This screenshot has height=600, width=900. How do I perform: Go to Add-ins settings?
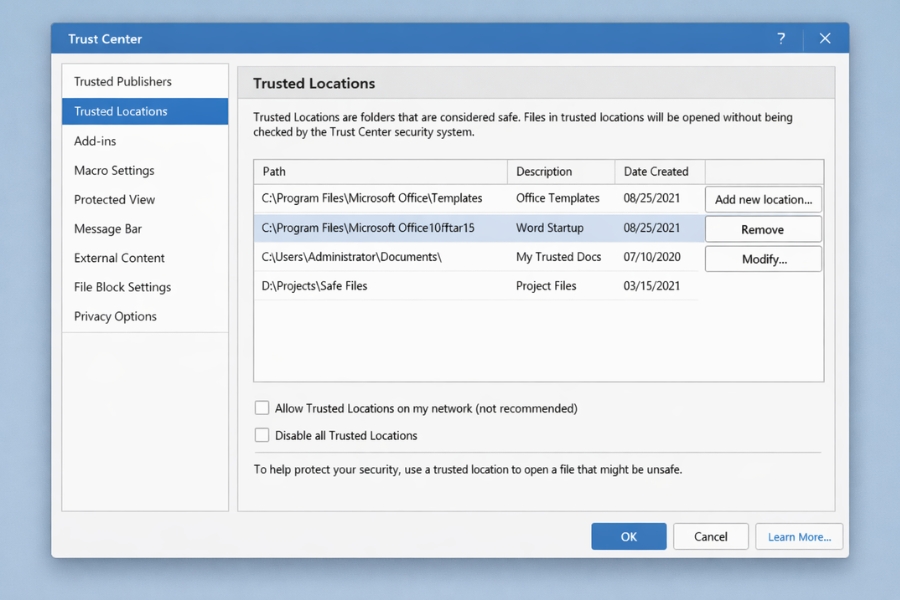[95, 141]
